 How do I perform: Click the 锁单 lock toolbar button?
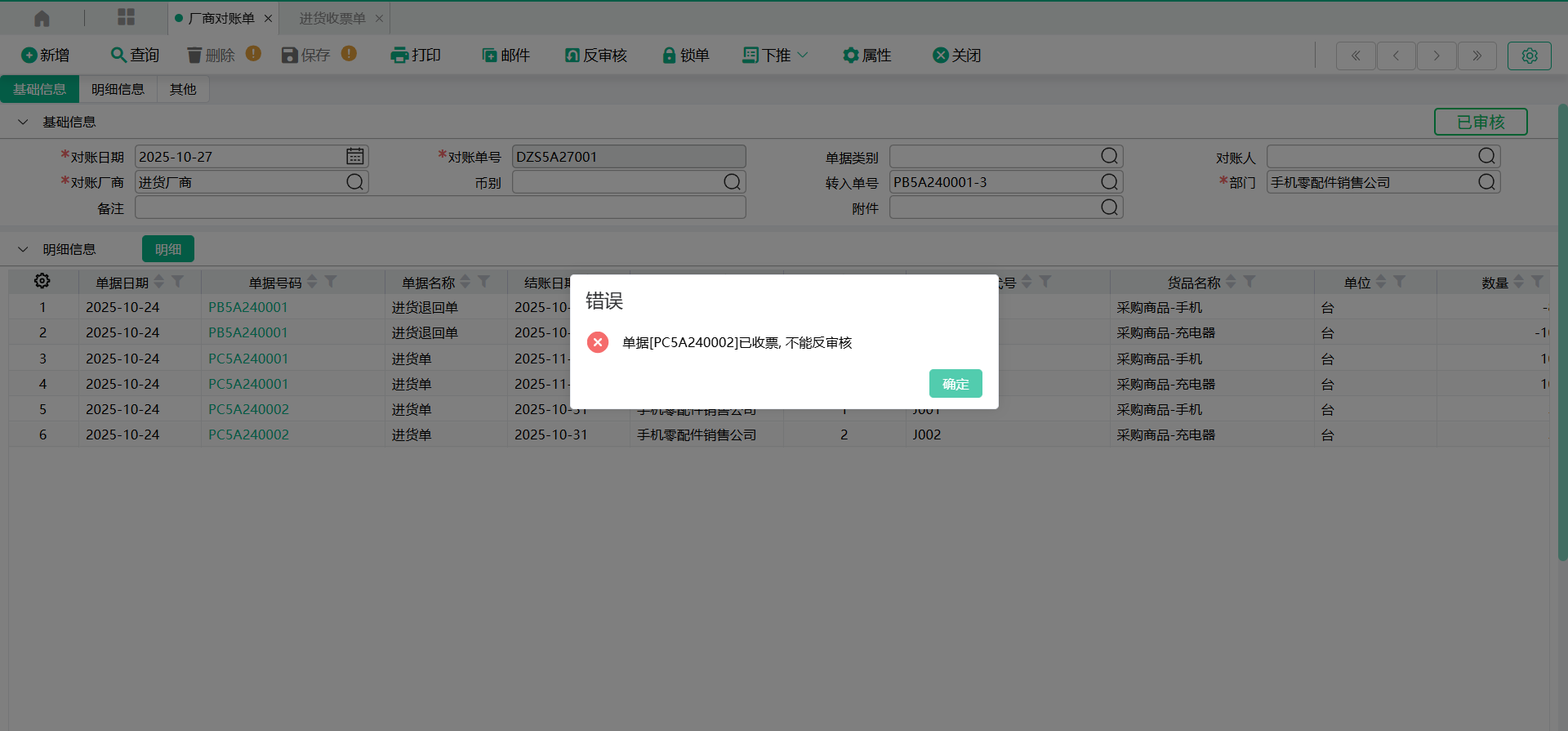point(684,56)
